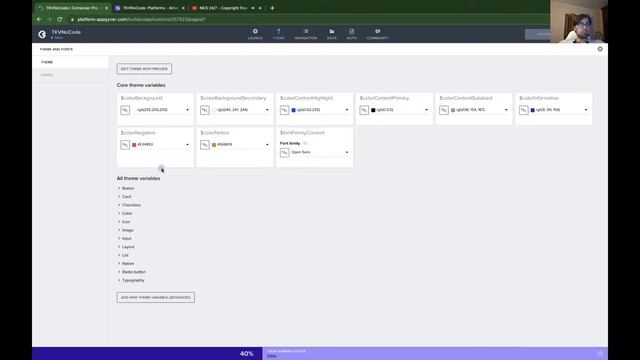This screenshot has width=640, height=360.
Task: Expand the Color theme variables
Action: click(x=125, y=213)
